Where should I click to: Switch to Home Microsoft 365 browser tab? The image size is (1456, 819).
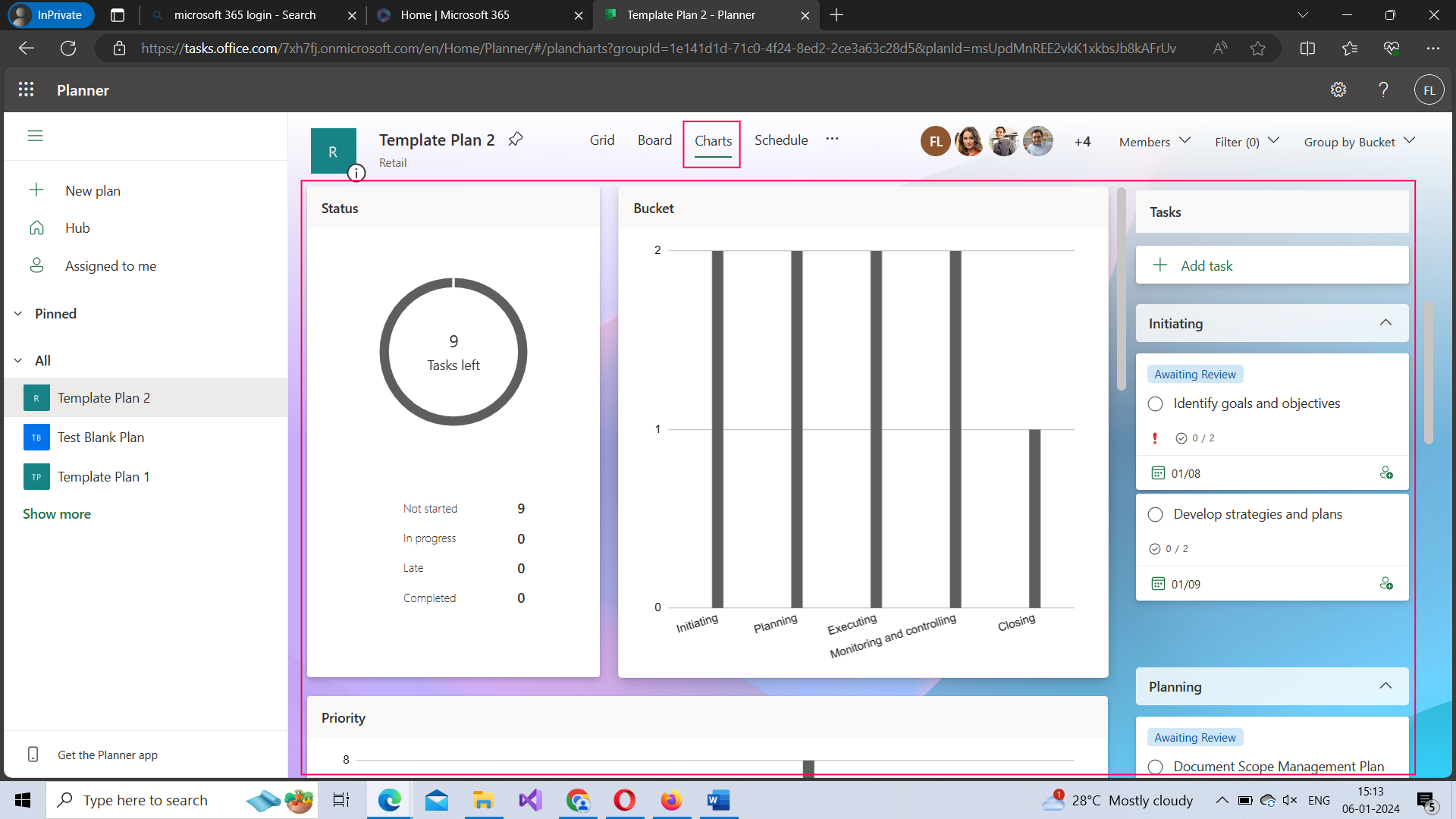click(x=481, y=15)
